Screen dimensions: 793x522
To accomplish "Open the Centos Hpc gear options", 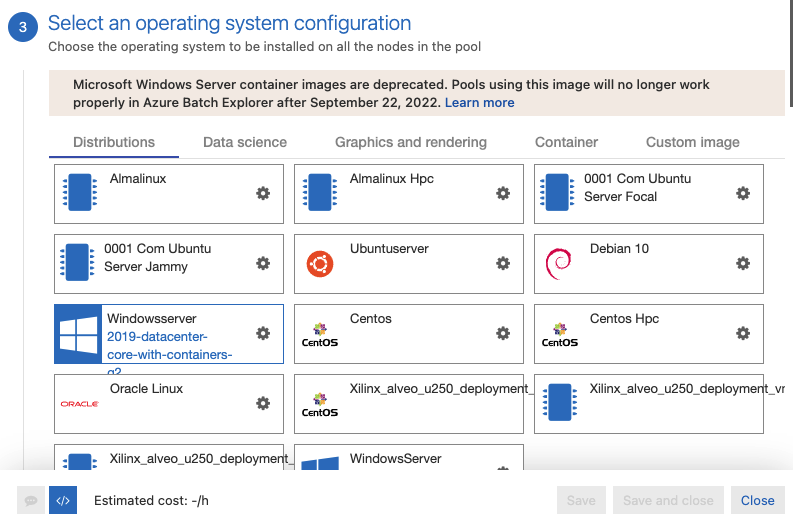I will pos(742,333).
